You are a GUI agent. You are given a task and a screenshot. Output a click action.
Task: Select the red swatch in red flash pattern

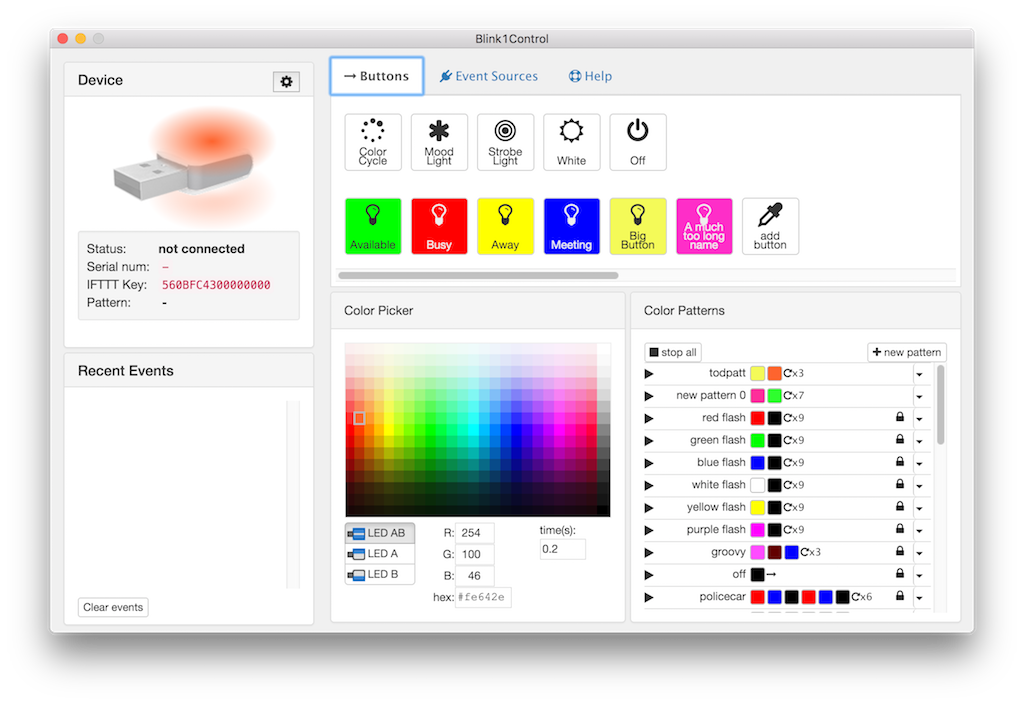[758, 417]
